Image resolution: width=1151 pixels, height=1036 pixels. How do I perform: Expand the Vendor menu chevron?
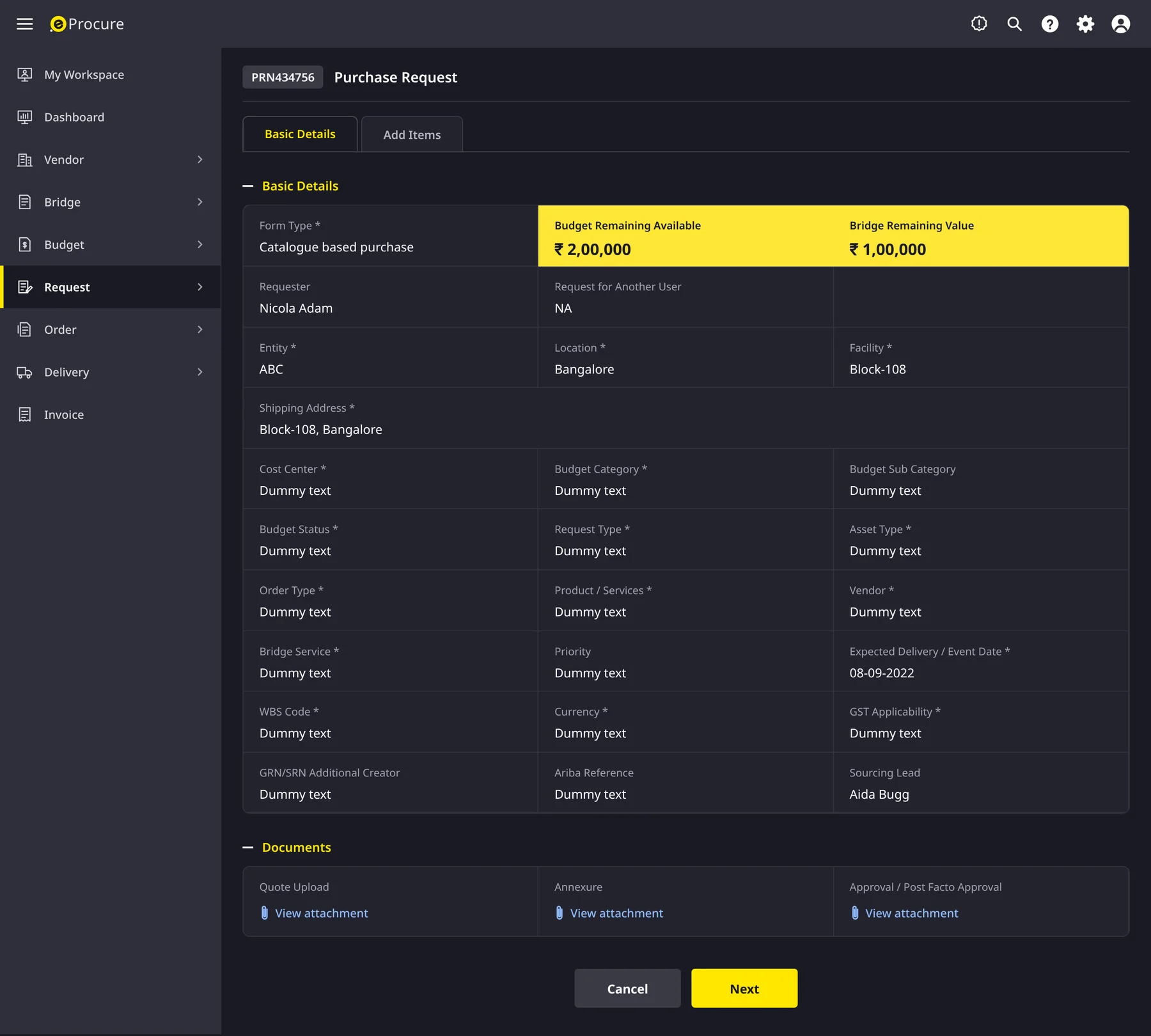coord(200,159)
